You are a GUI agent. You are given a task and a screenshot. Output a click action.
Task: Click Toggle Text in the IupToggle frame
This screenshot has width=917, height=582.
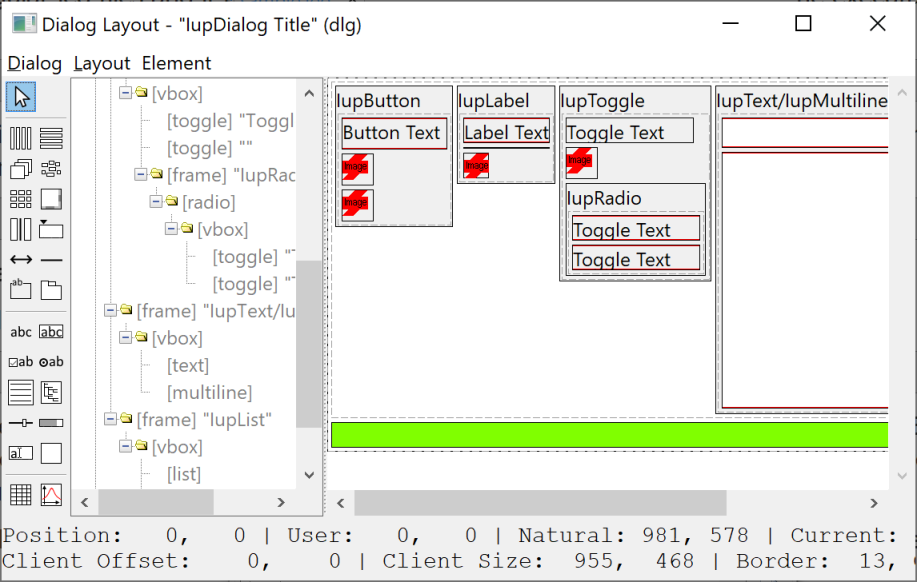[629, 132]
